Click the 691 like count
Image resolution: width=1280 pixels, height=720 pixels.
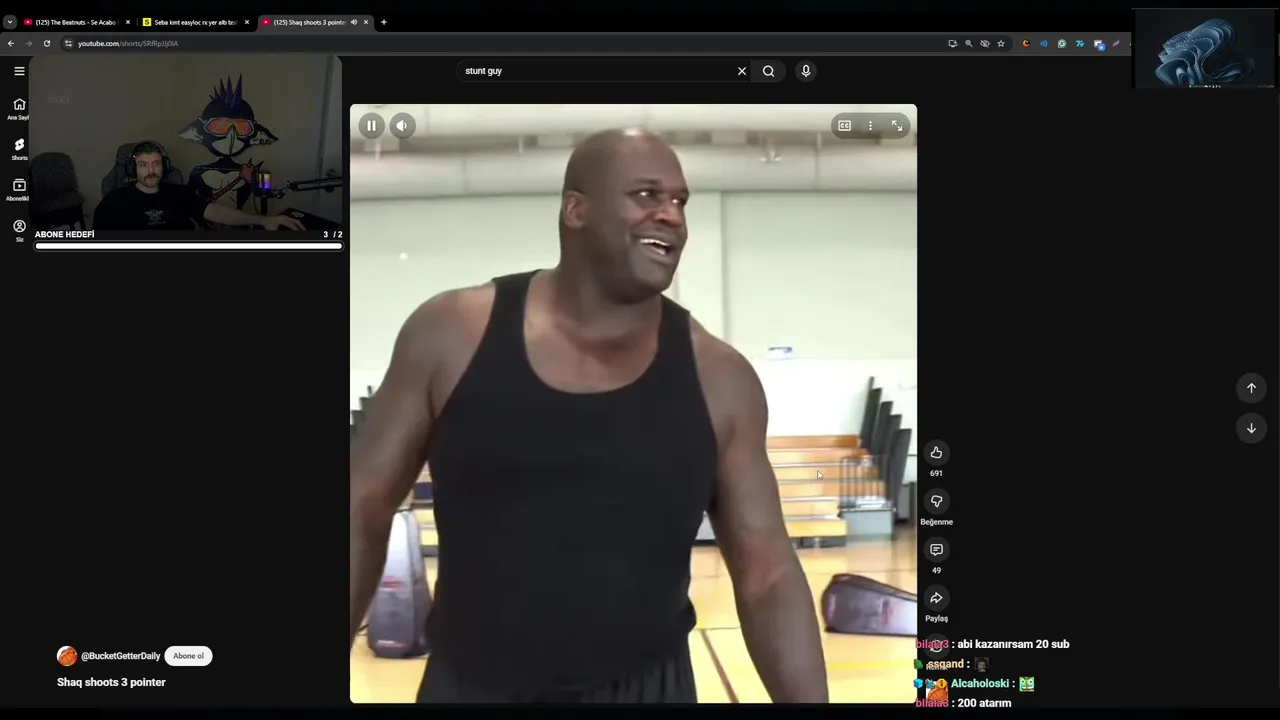point(936,473)
